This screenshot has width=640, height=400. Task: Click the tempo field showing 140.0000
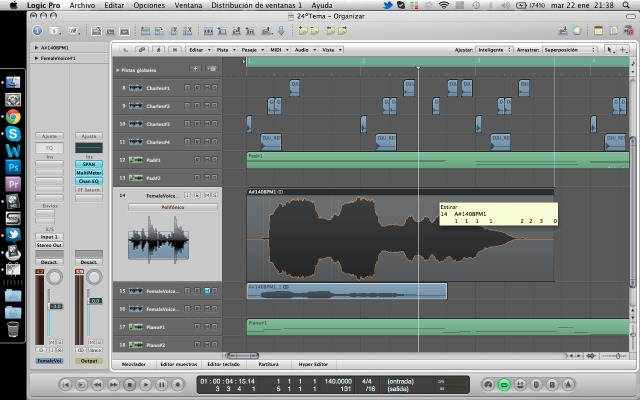coord(338,381)
